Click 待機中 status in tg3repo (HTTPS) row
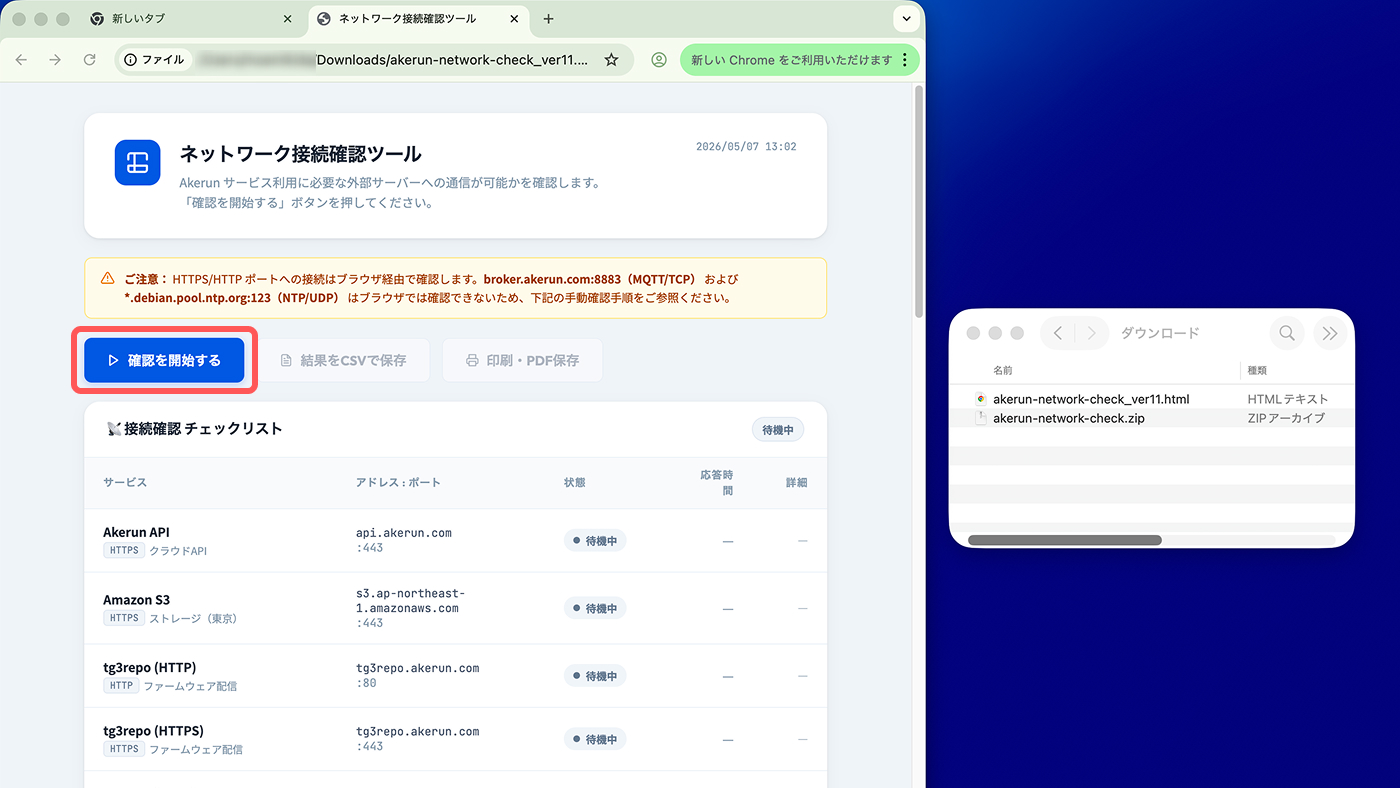Viewport: 1400px width, 788px height. click(x=595, y=740)
